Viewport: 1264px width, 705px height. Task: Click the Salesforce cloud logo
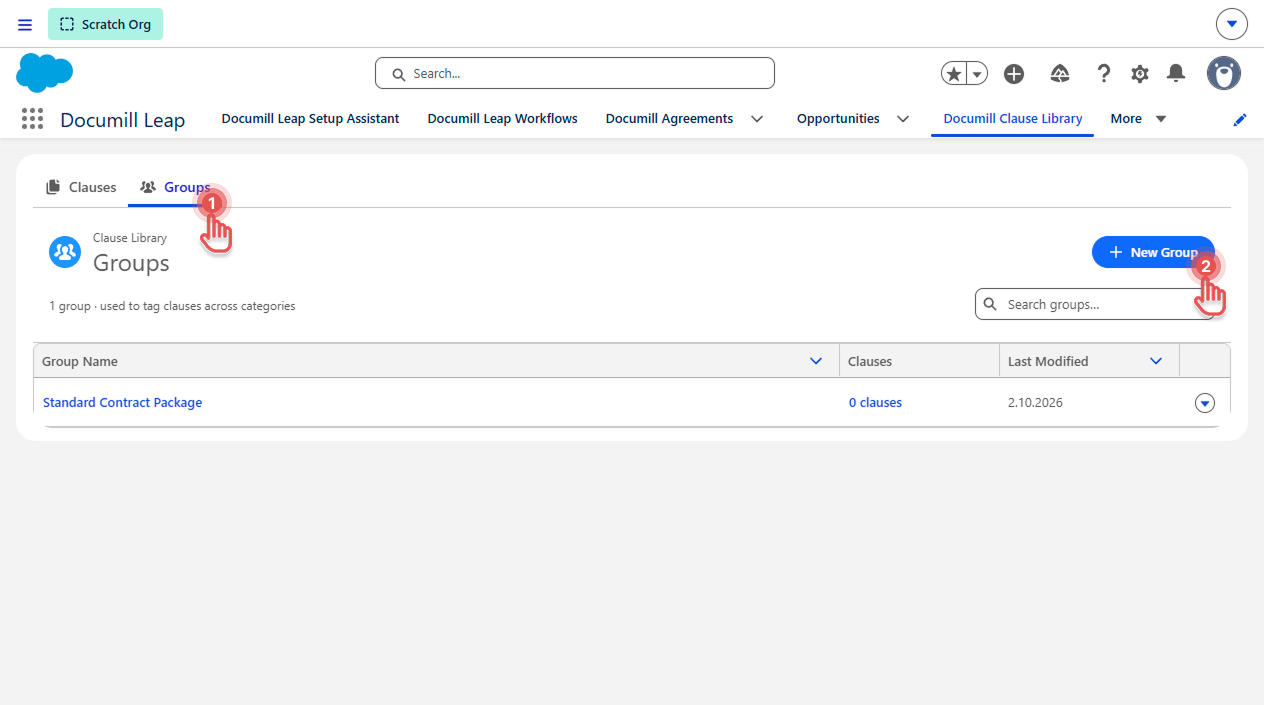(45, 72)
